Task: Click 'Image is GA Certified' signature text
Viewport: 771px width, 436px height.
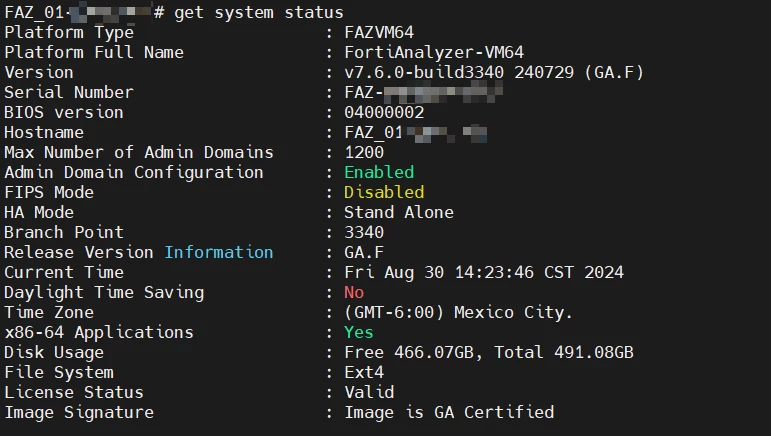Action: tap(449, 412)
